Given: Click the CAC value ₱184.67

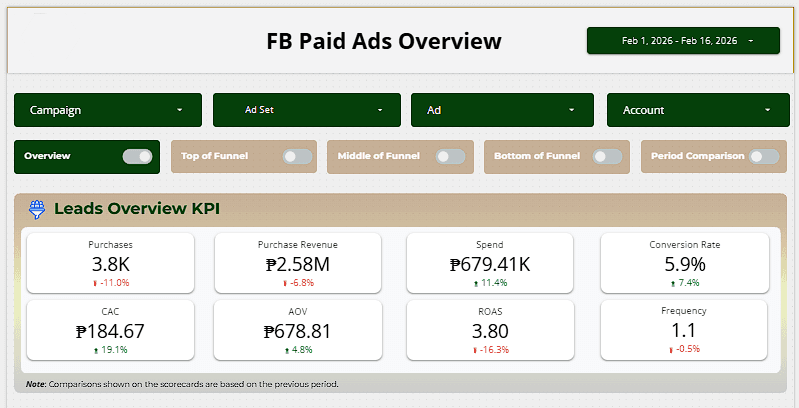Looking at the screenshot, I should 110,332.
